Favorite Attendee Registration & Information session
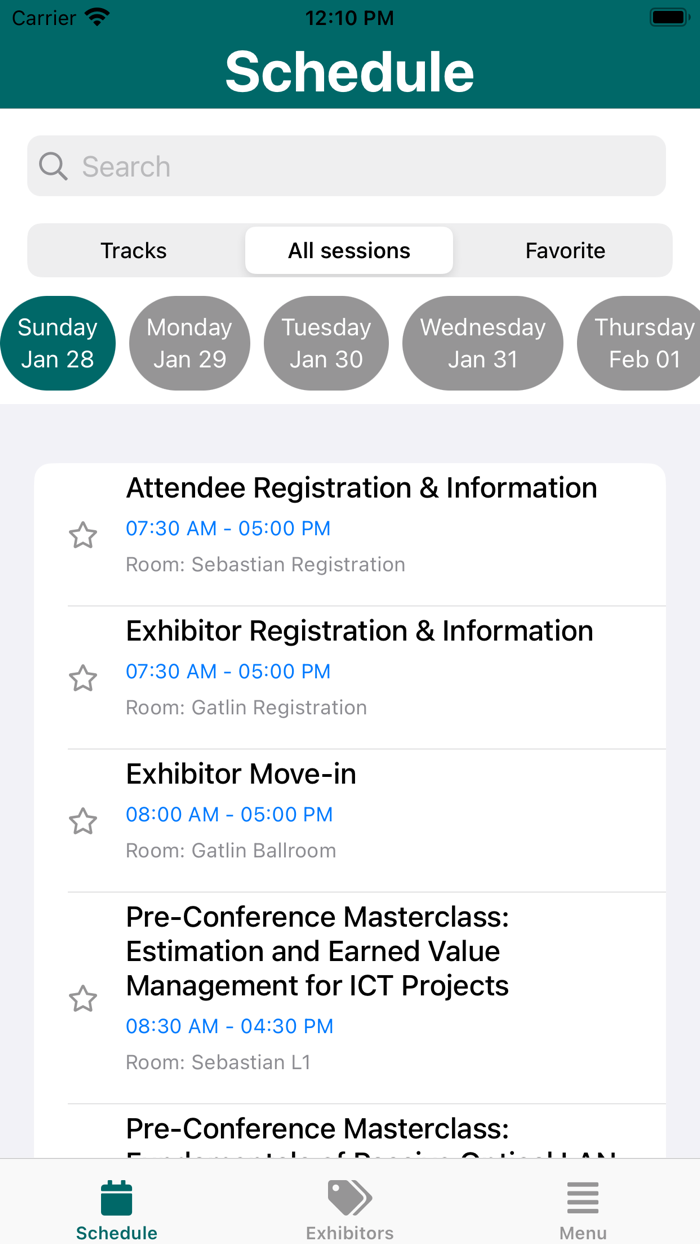700x1244 pixels. (83, 535)
